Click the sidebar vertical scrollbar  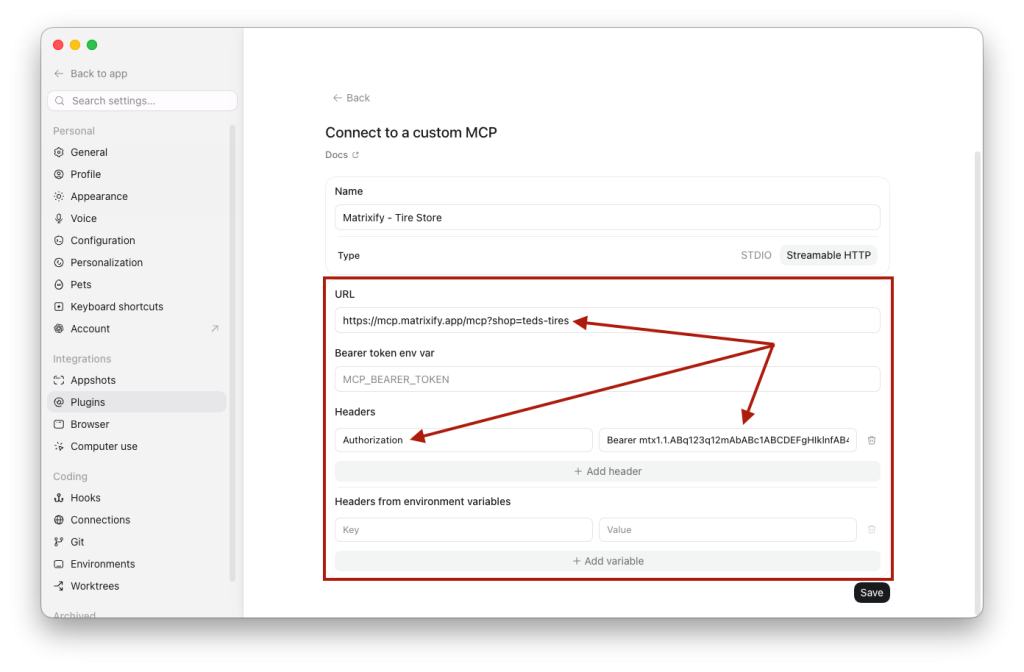coord(232,353)
